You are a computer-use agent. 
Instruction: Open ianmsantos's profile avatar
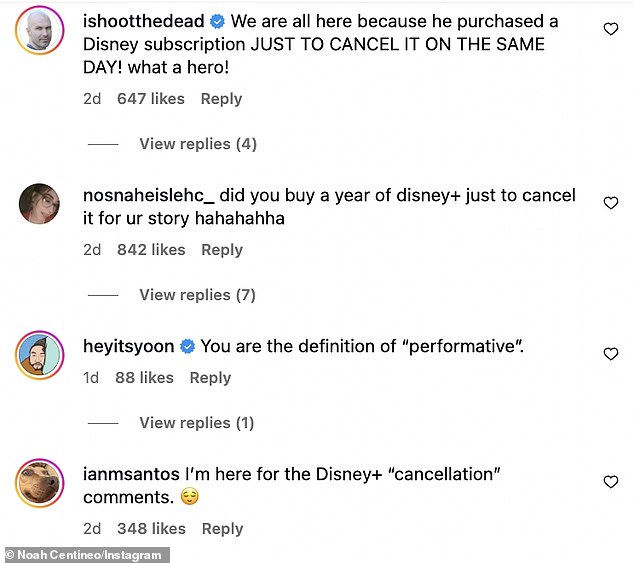[40, 483]
